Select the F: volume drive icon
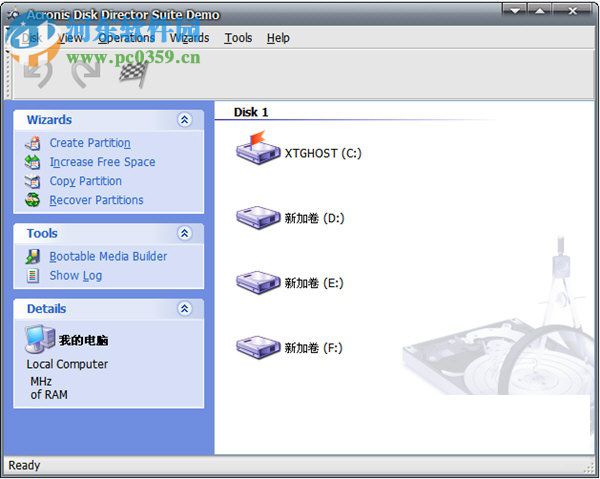This screenshot has height=479, width=600. coord(258,347)
